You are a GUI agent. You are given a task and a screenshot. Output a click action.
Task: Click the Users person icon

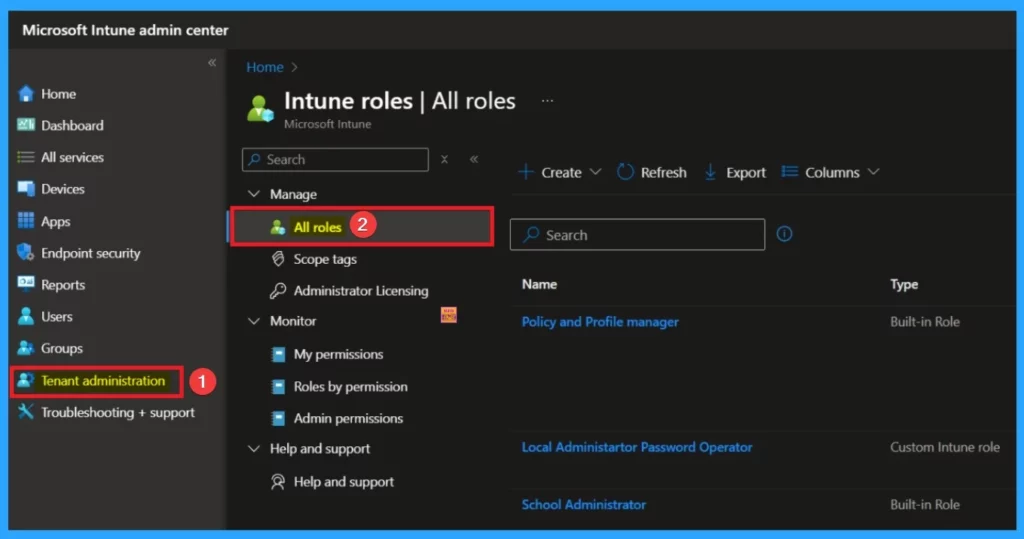(25, 316)
